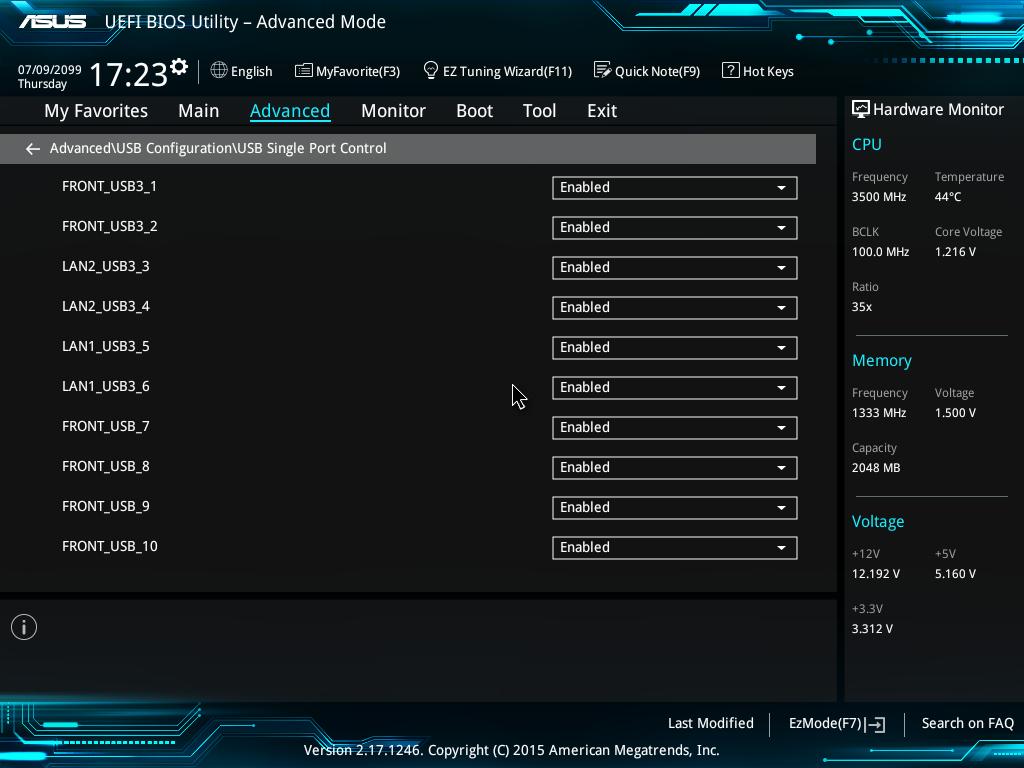This screenshot has height=768, width=1024.
Task: Click the Quick Note notepad icon
Action: (x=602, y=70)
